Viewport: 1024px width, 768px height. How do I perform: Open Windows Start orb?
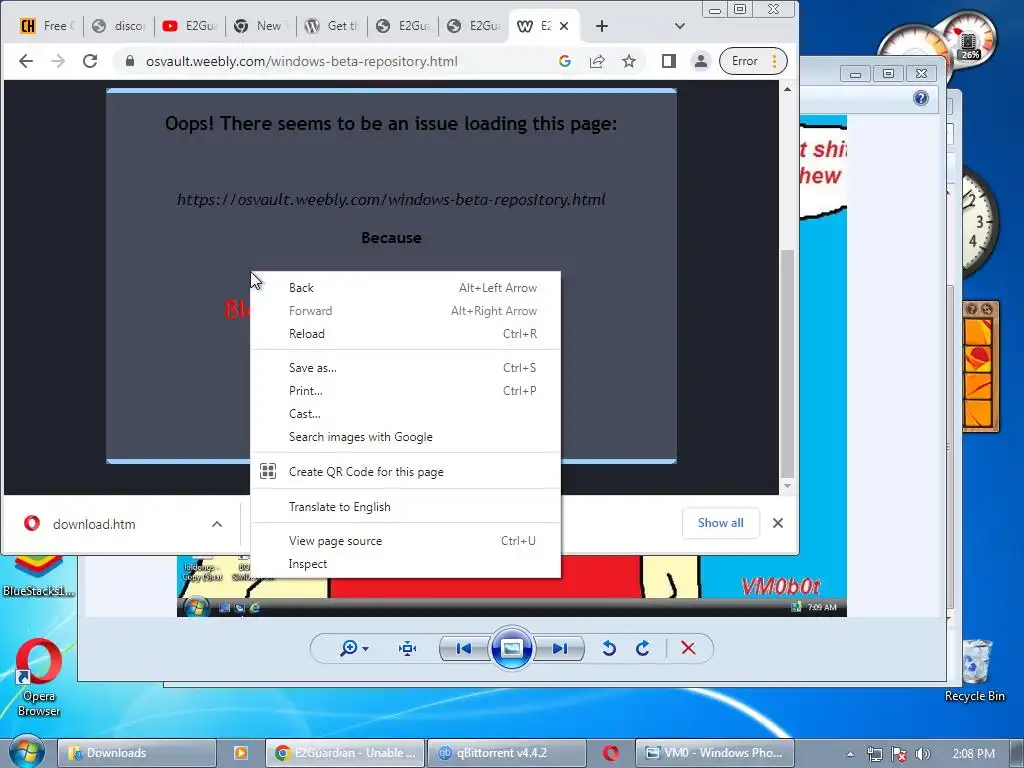[26, 752]
